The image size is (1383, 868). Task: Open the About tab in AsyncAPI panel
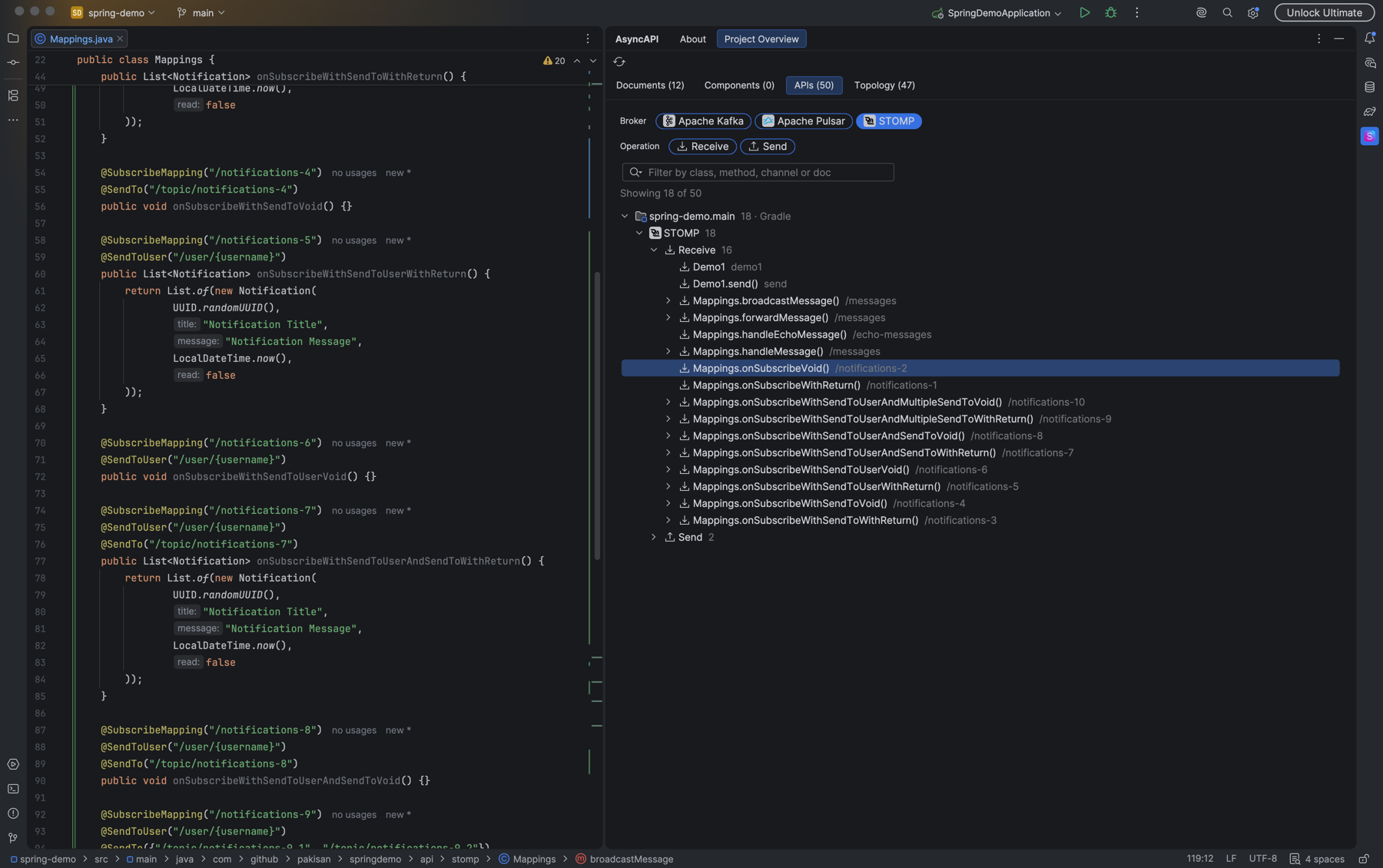[692, 39]
